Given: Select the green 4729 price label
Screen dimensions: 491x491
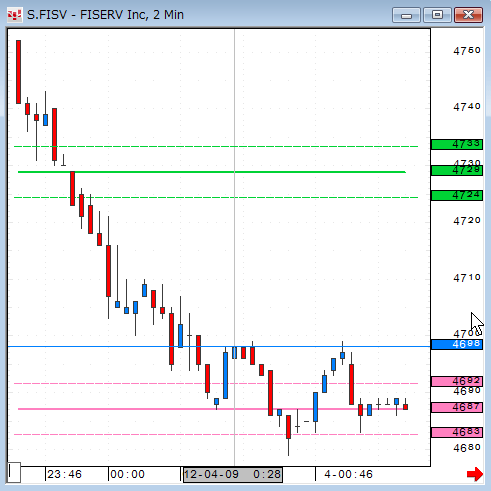Looking at the screenshot, I should [x=457, y=170].
